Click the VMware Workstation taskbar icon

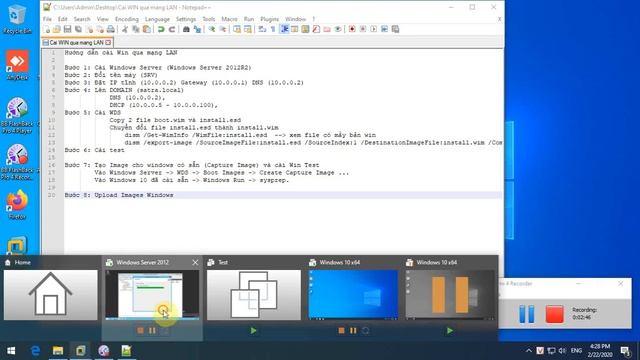click(x=81, y=351)
